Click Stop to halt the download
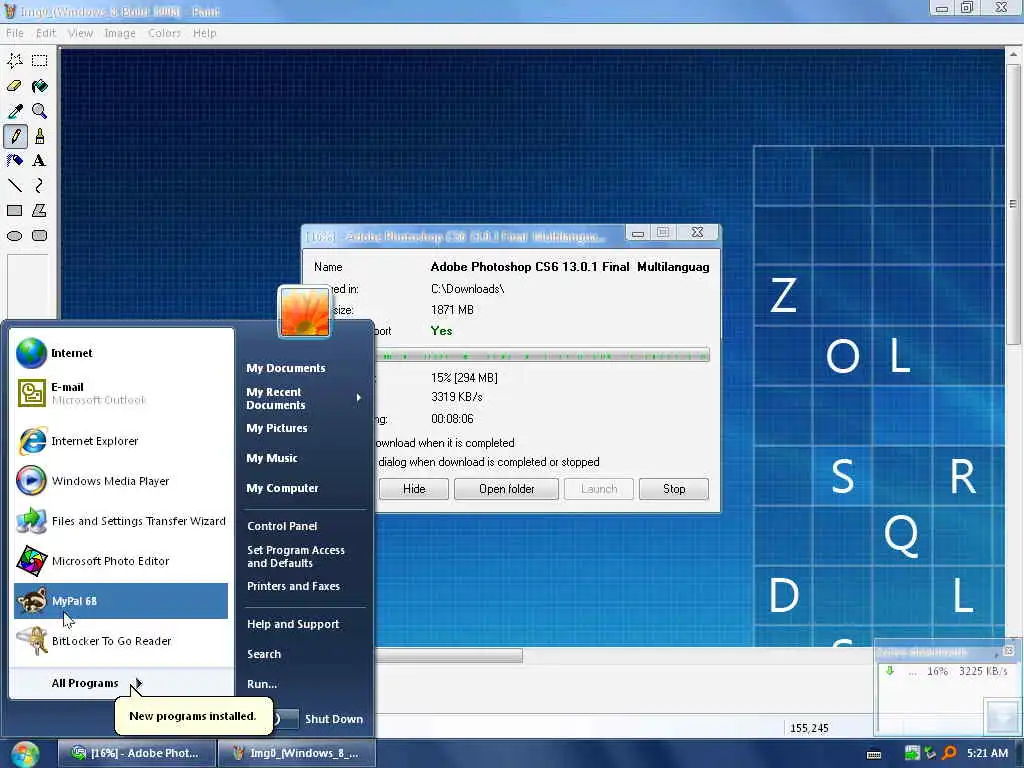Image resolution: width=1024 pixels, height=768 pixels. click(674, 489)
